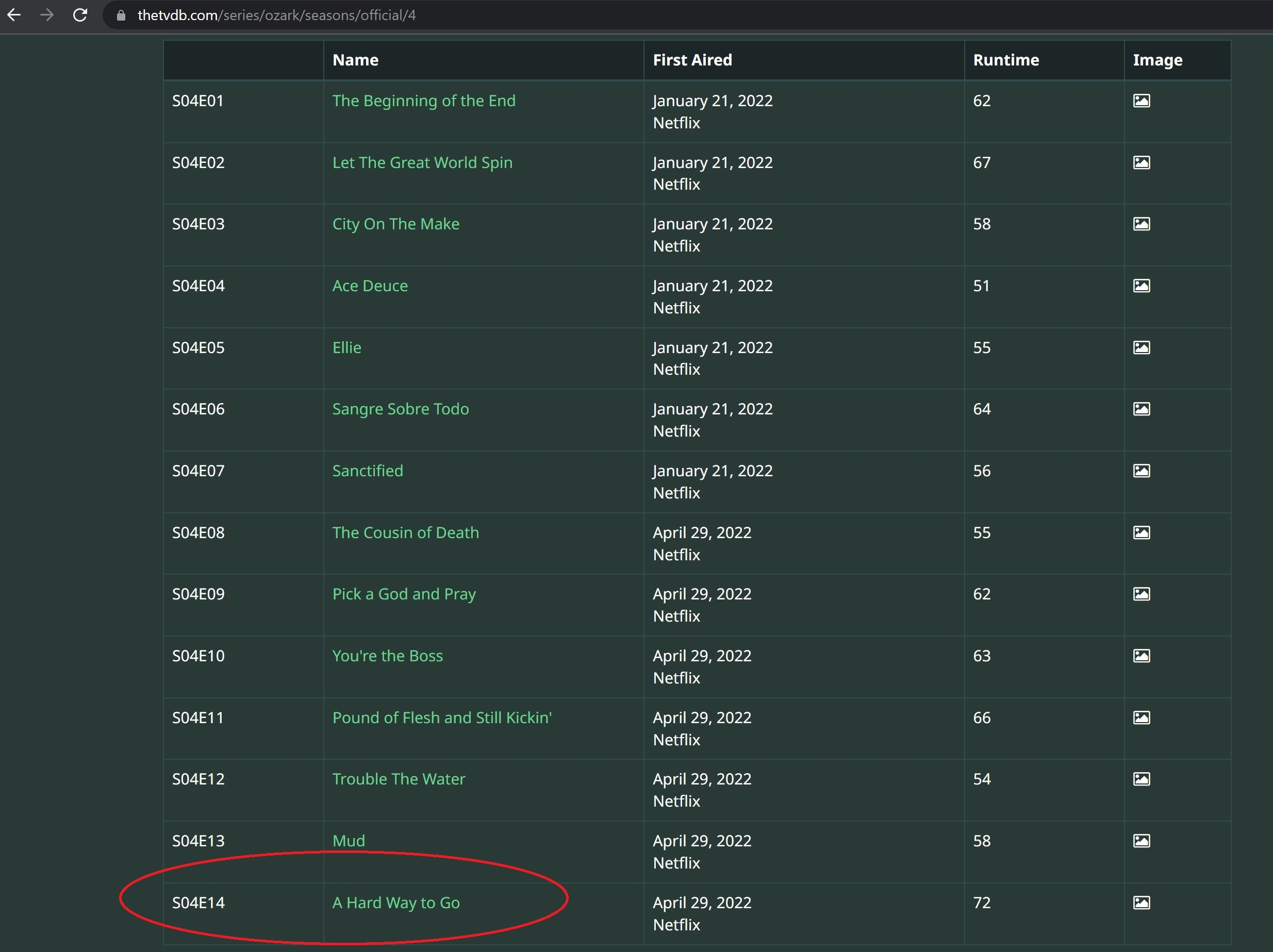The image size is (1273, 952).
Task: Open 'Let The Great World Spin' link
Action: [x=422, y=163]
